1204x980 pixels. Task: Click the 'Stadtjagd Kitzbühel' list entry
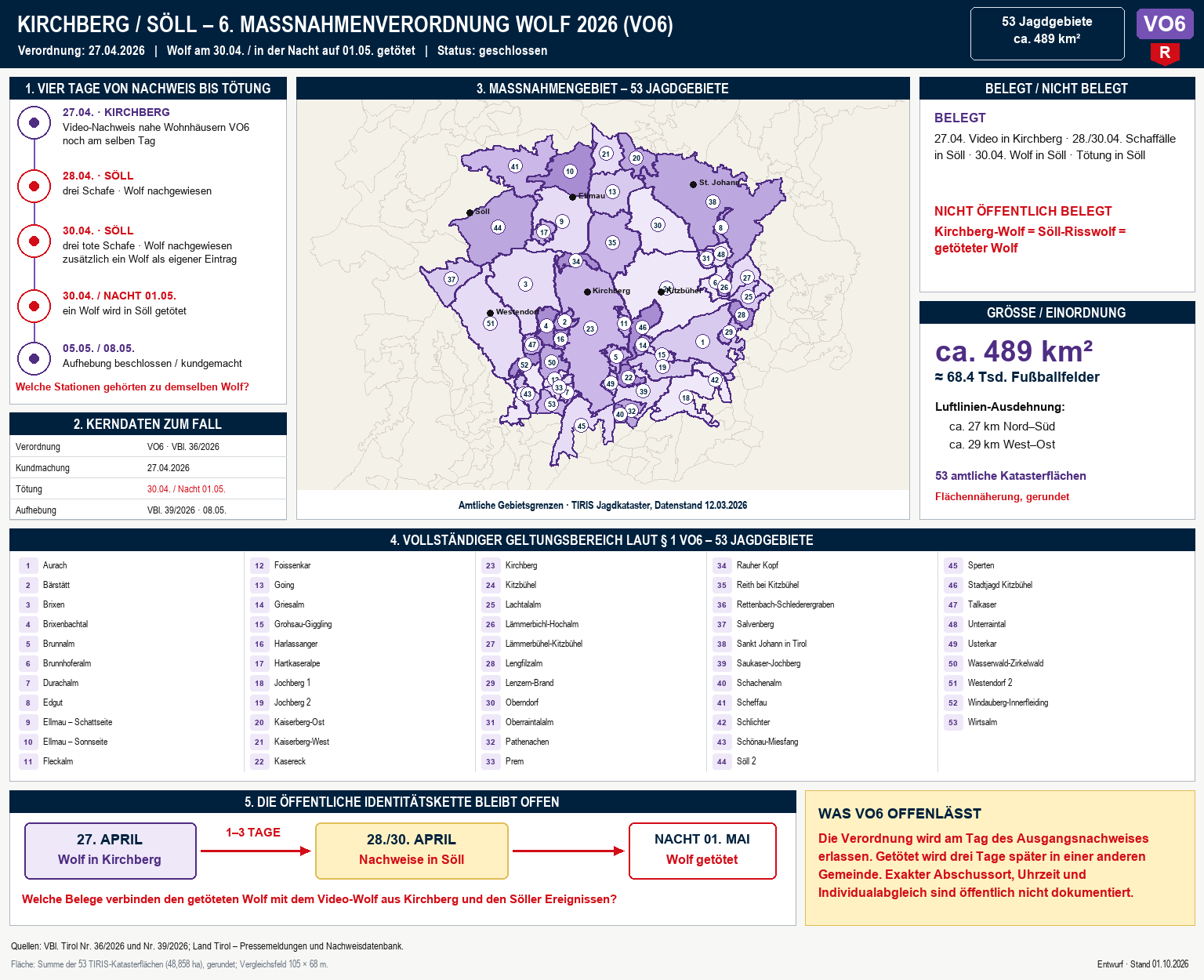[x=1000, y=585]
